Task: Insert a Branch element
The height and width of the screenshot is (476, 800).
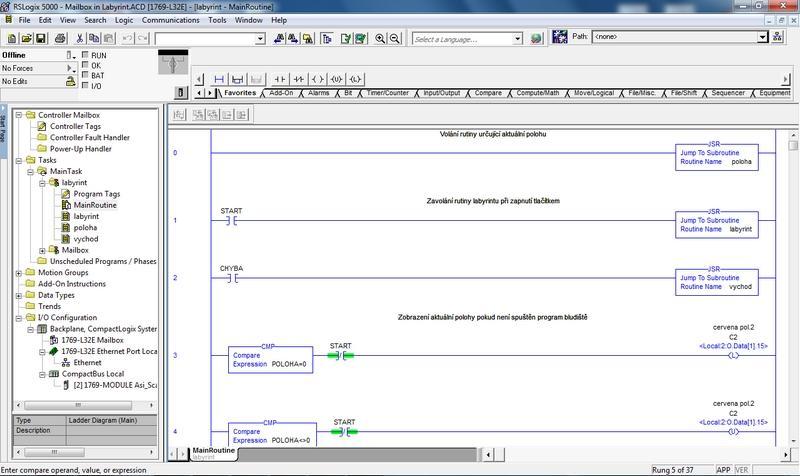Action: tap(237, 79)
